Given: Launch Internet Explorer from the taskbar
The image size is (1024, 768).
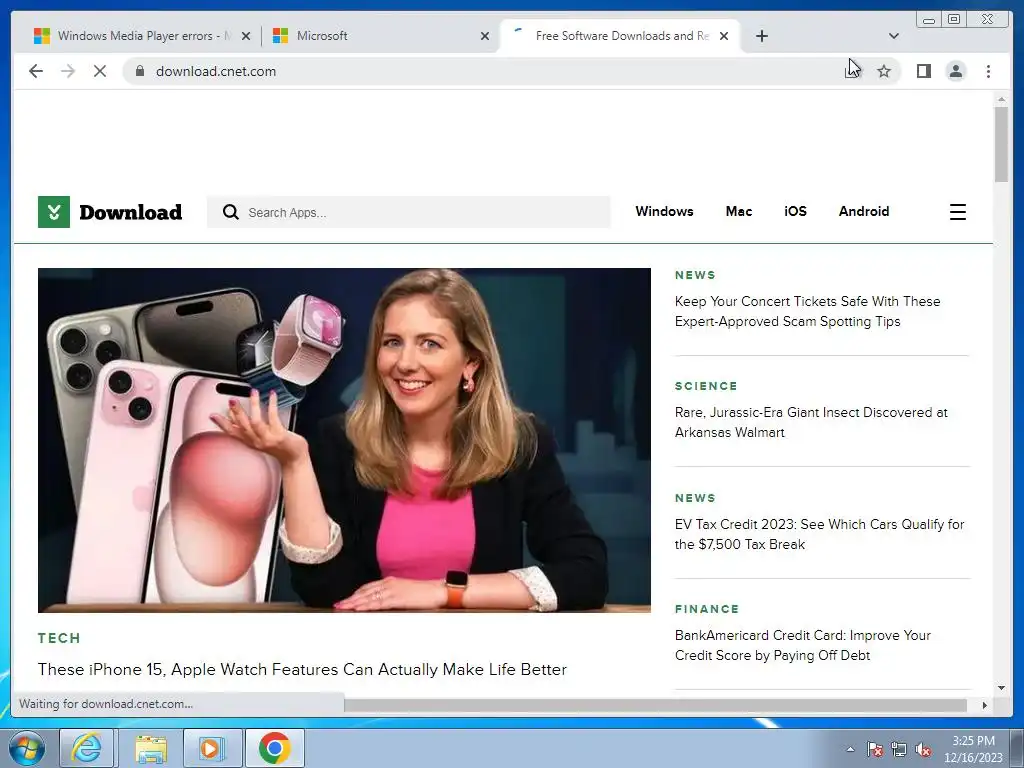Looking at the screenshot, I should click(x=87, y=748).
